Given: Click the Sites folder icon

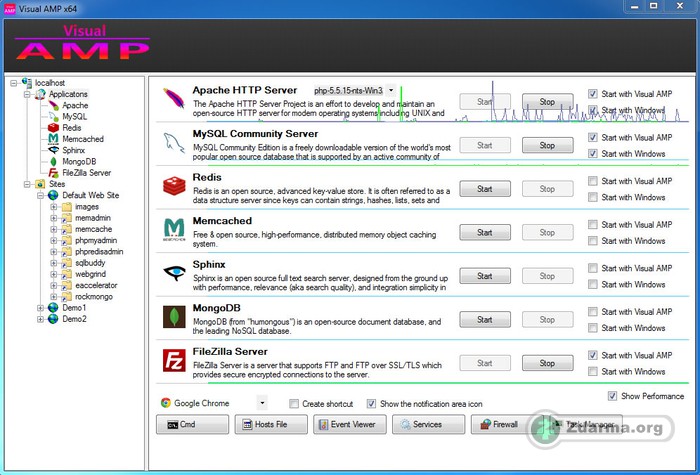Looking at the screenshot, I should [40, 184].
